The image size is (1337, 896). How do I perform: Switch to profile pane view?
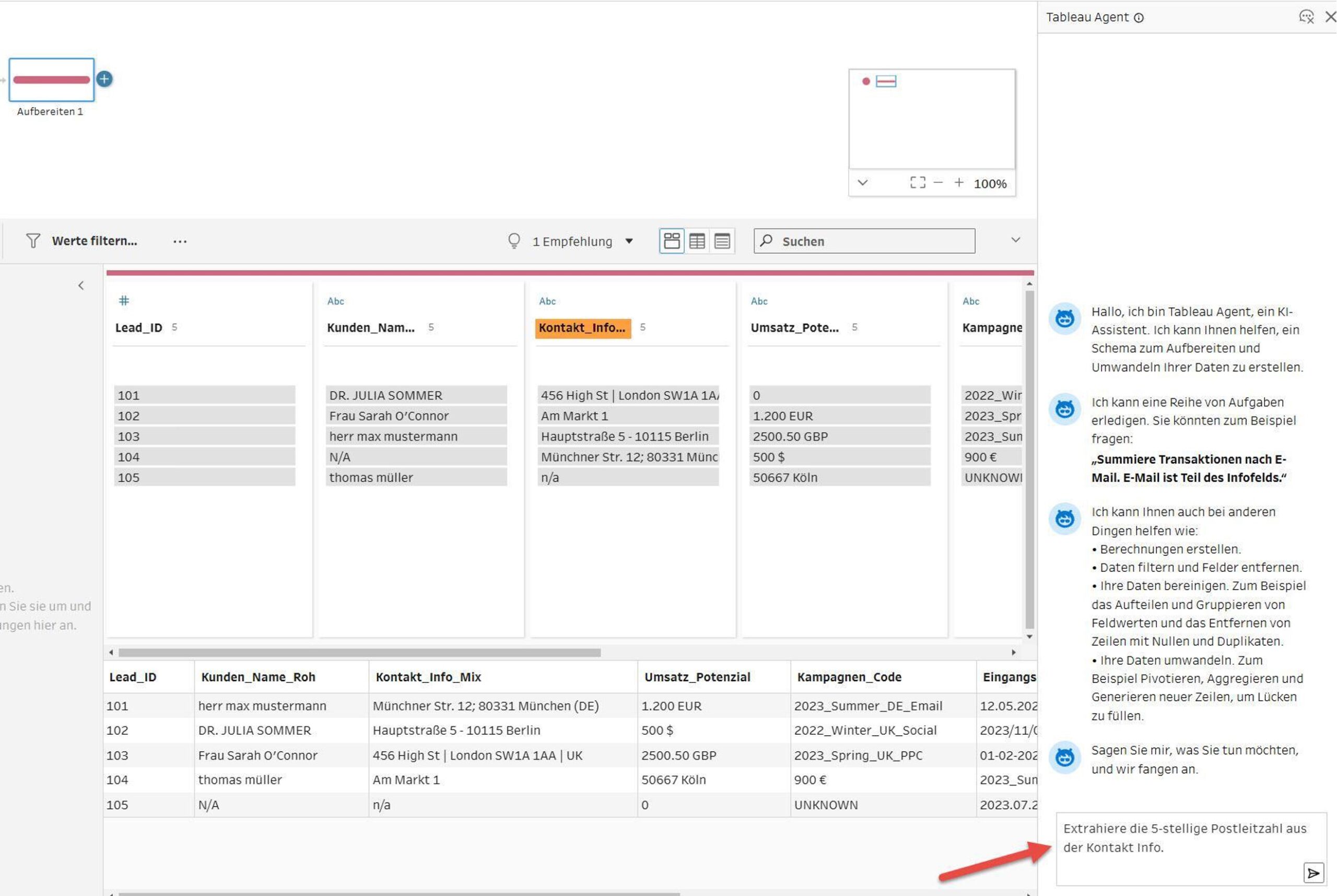click(672, 241)
